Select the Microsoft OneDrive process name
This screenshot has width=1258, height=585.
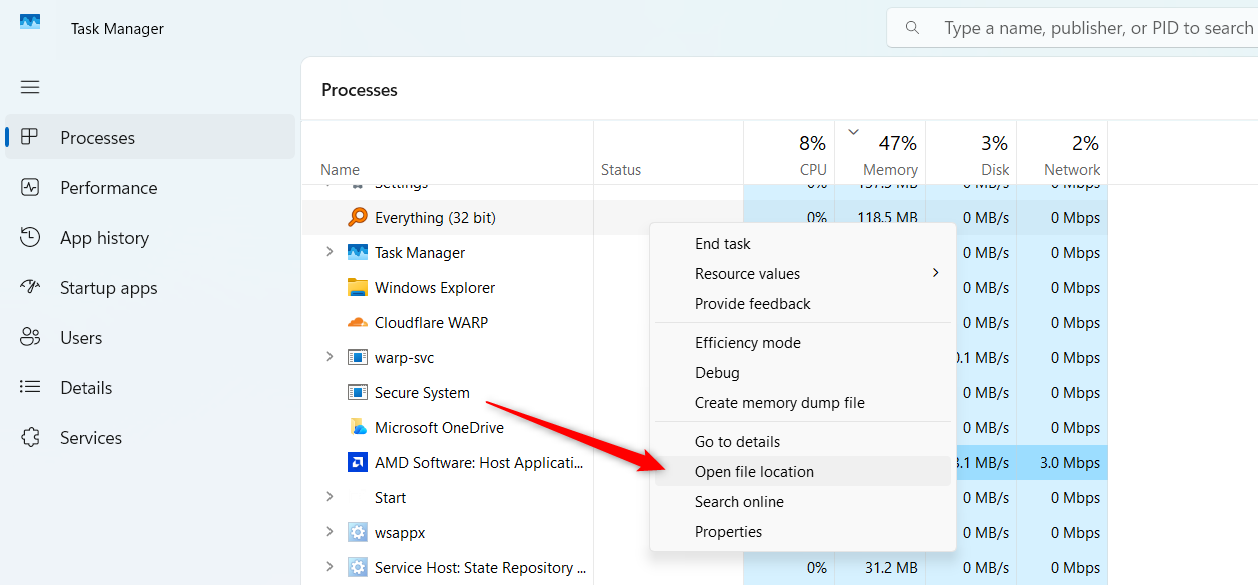[x=439, y=428]
